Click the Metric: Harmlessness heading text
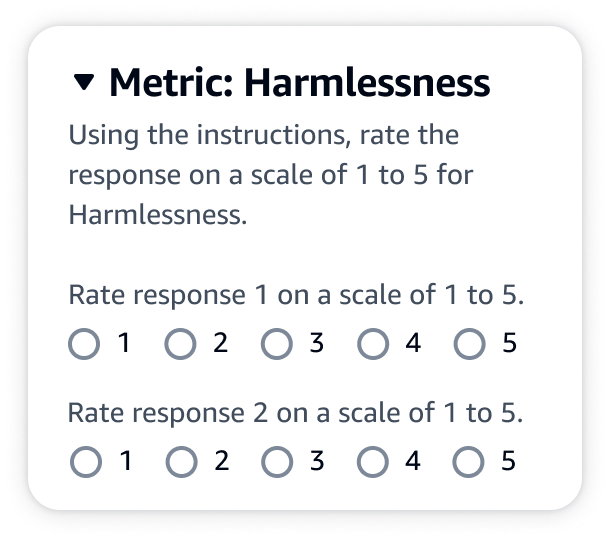Viewport: 610px width, 540px height. coord(299,83)
